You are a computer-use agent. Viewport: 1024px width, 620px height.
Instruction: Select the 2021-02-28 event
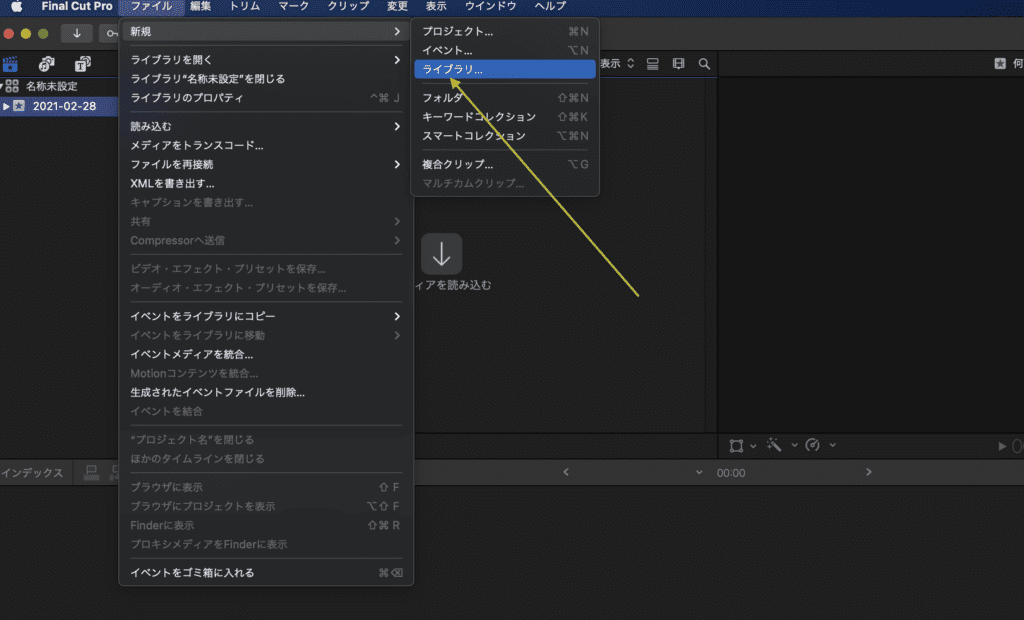click(x=64, y=106)
